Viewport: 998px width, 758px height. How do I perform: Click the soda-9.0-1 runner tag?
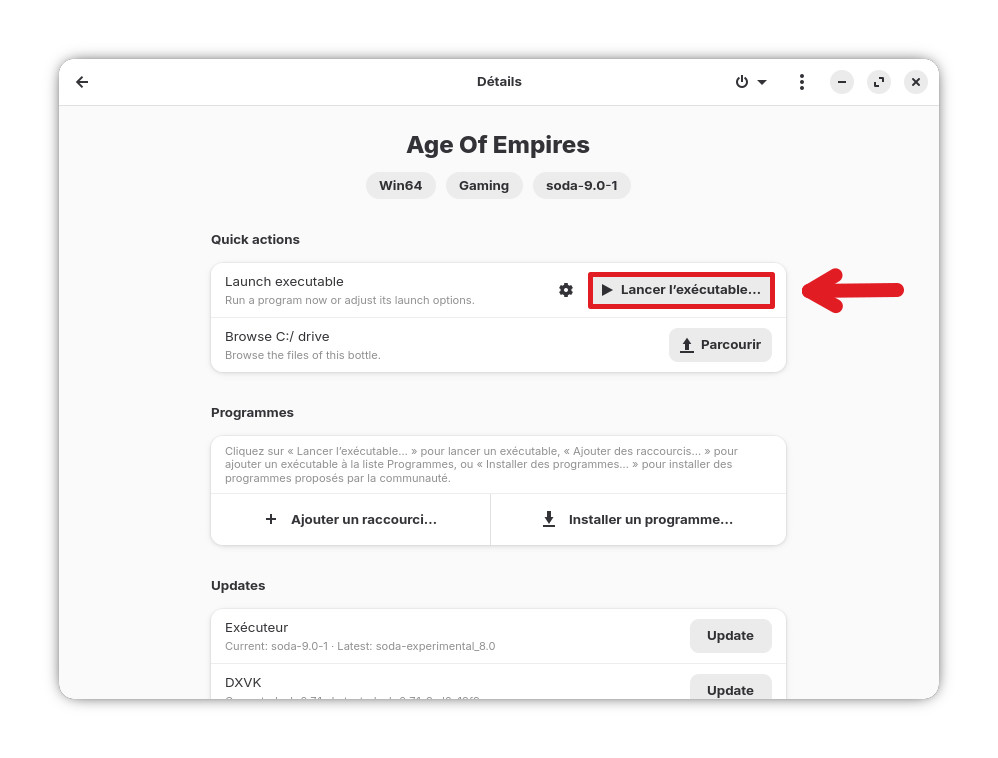pyautogui.click(x=581, y=186)
